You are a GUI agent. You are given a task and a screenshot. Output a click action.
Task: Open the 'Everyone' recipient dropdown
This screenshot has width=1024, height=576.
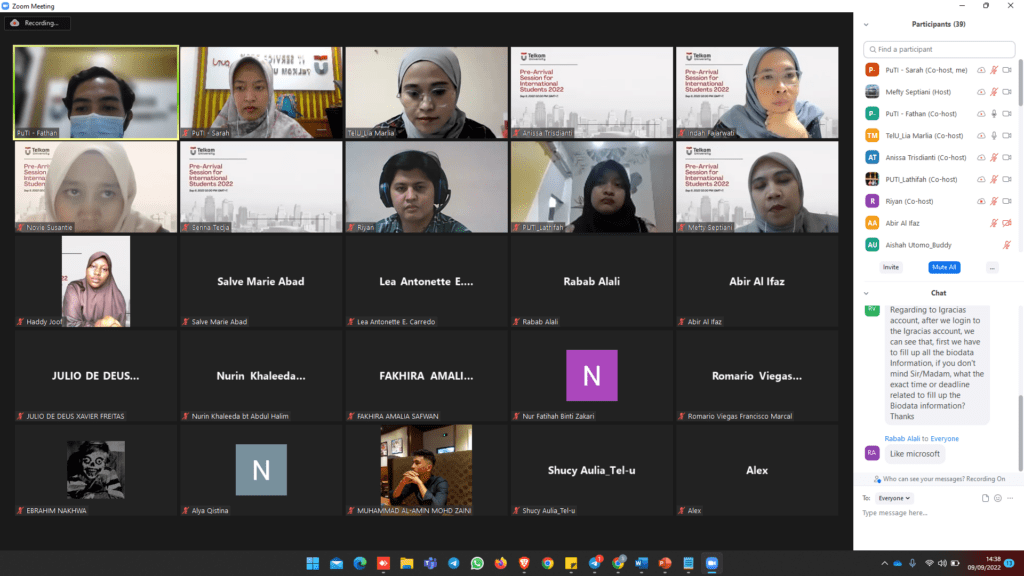click(x=893, y=497)
